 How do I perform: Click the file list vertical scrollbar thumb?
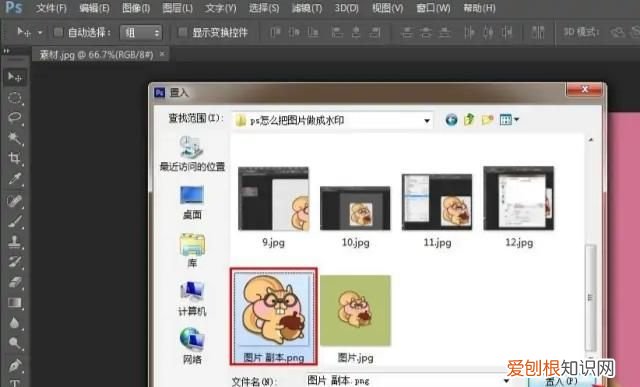point(590,298)
